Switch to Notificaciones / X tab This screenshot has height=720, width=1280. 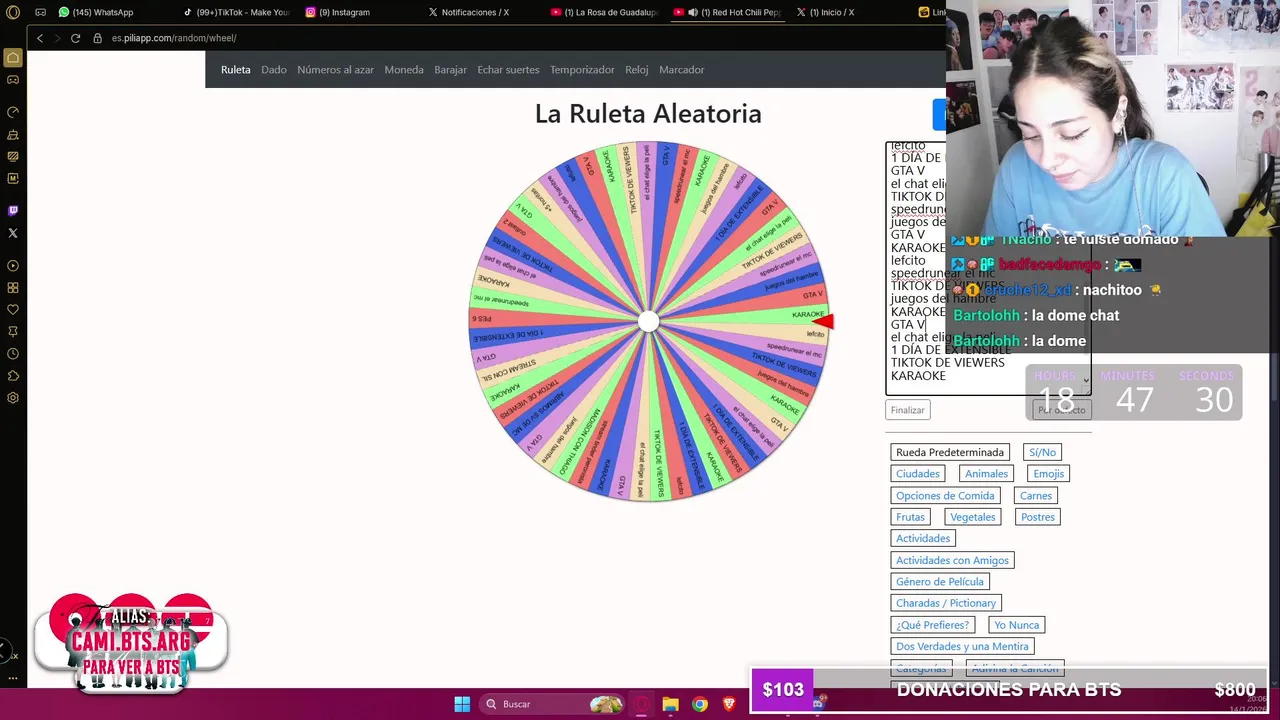pos(468,12)
